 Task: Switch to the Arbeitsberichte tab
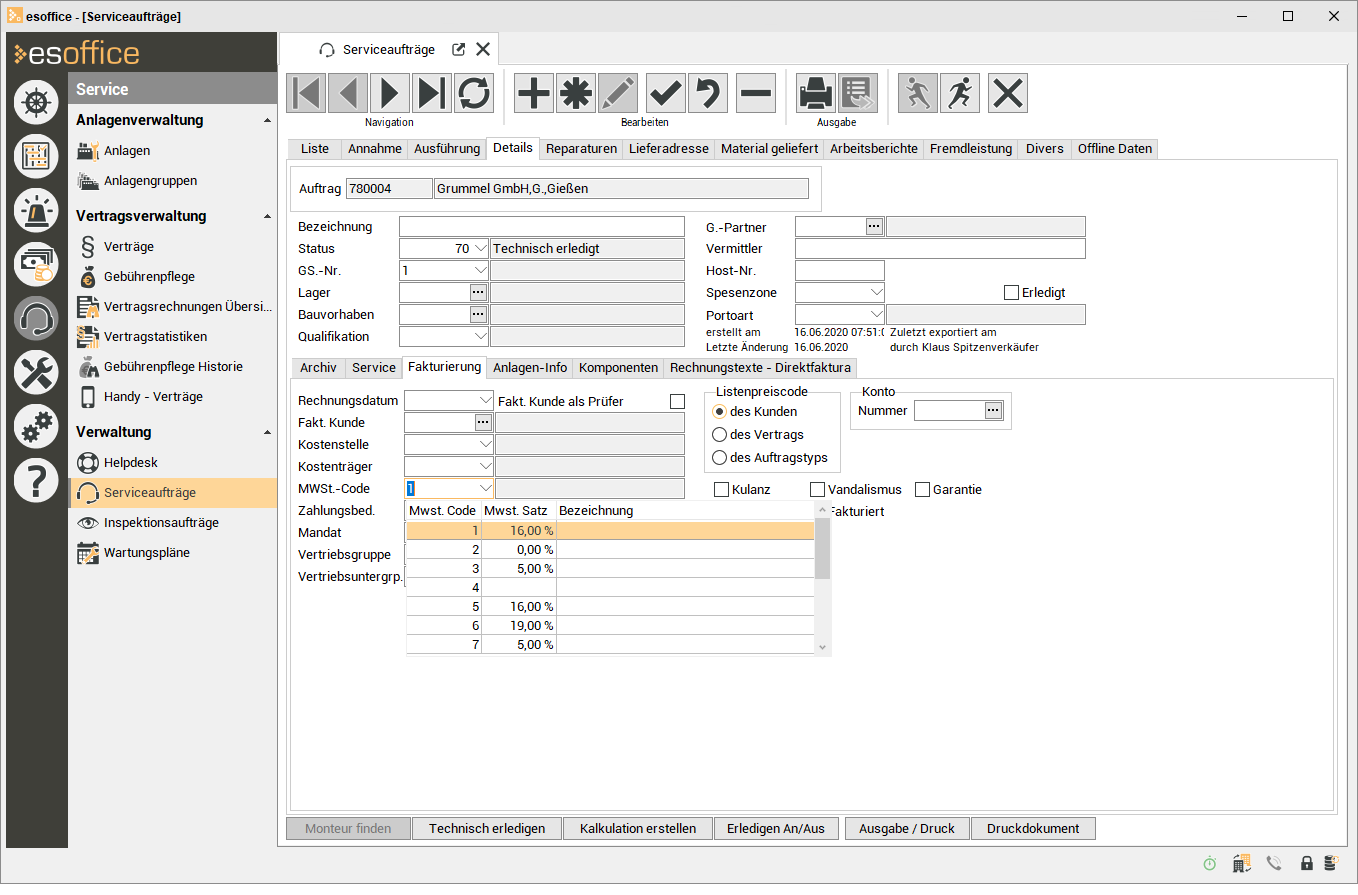click(874, 148)
